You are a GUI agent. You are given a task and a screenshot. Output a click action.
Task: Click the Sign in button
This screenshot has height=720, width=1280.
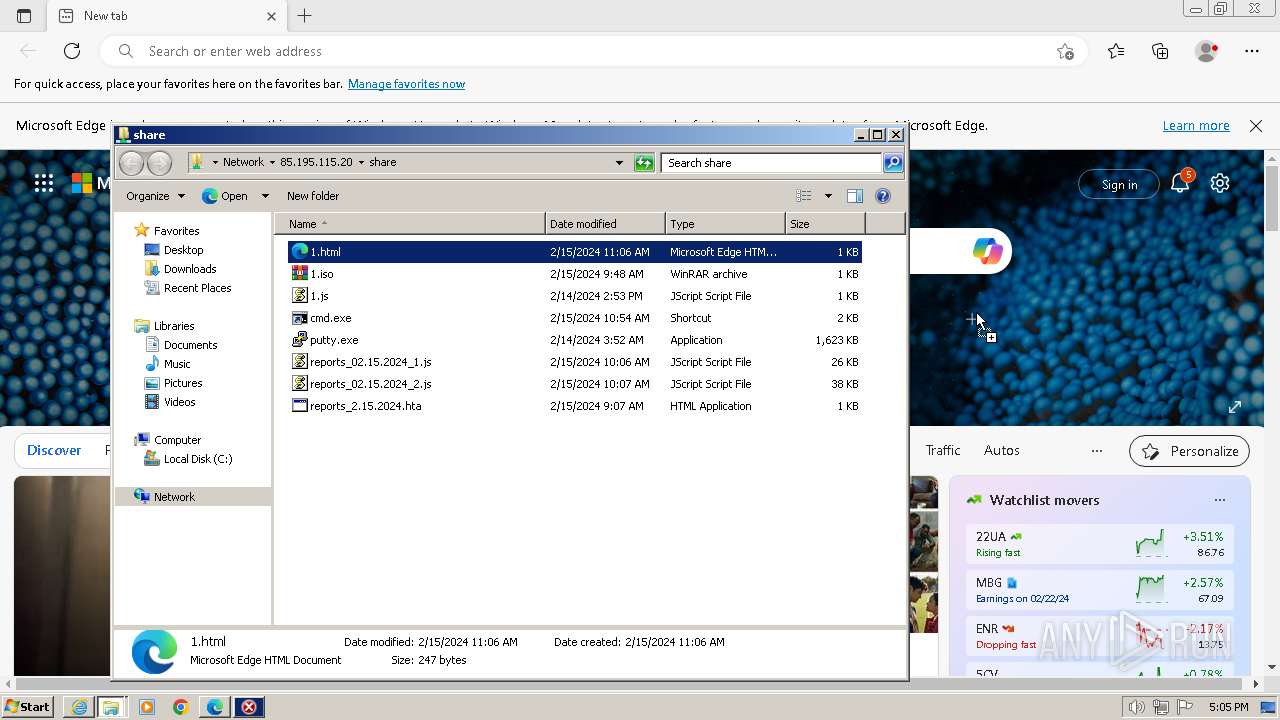point(1119,184)
